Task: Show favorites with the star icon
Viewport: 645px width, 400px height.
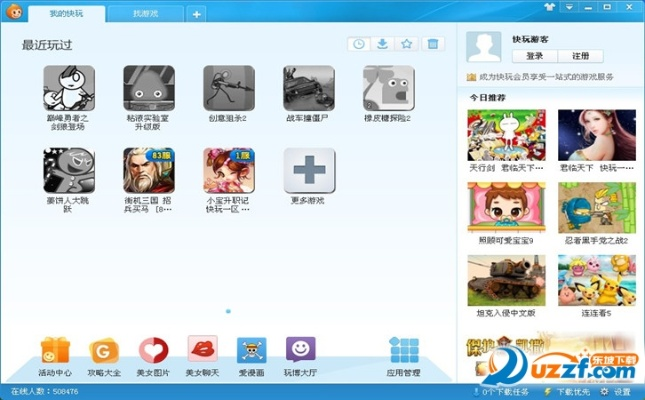Action: click(x=407, y=44)
